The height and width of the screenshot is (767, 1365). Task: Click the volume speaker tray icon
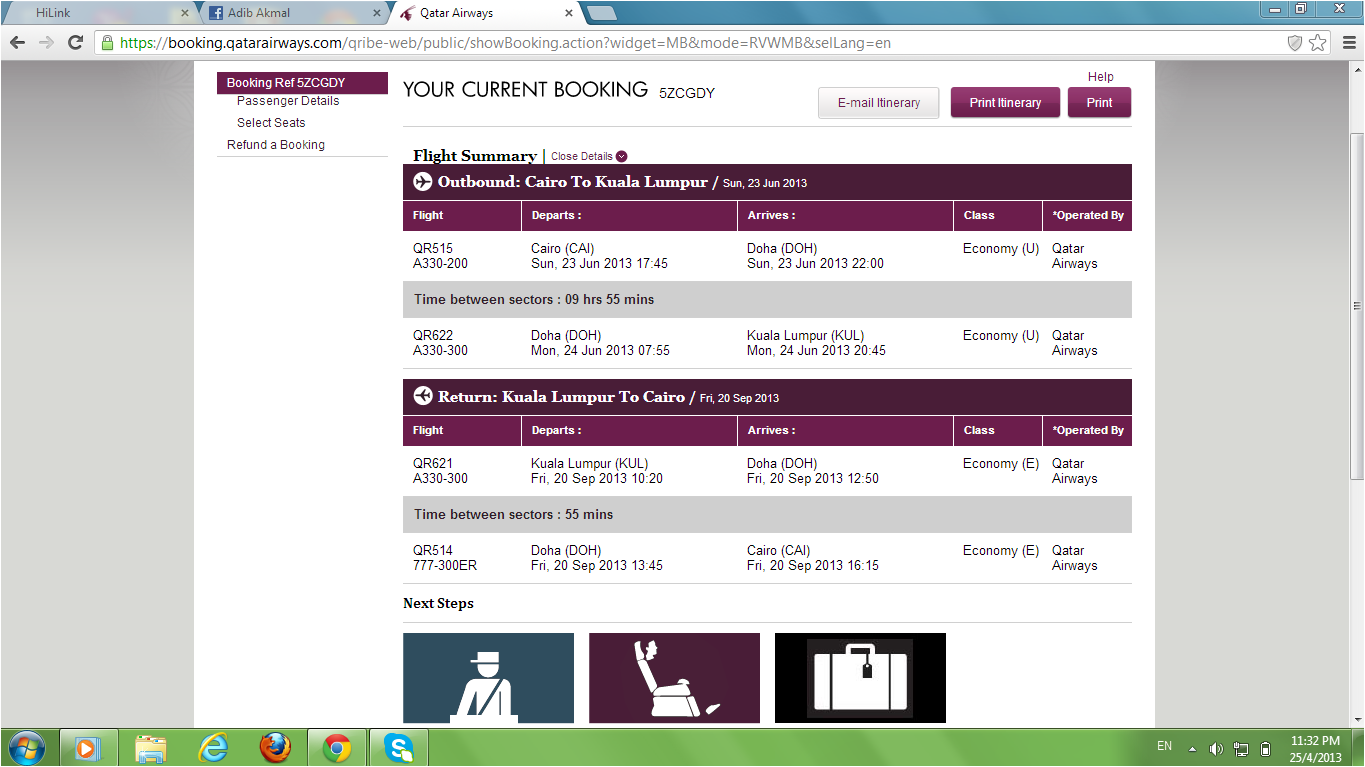click(x=1216, y=749)
